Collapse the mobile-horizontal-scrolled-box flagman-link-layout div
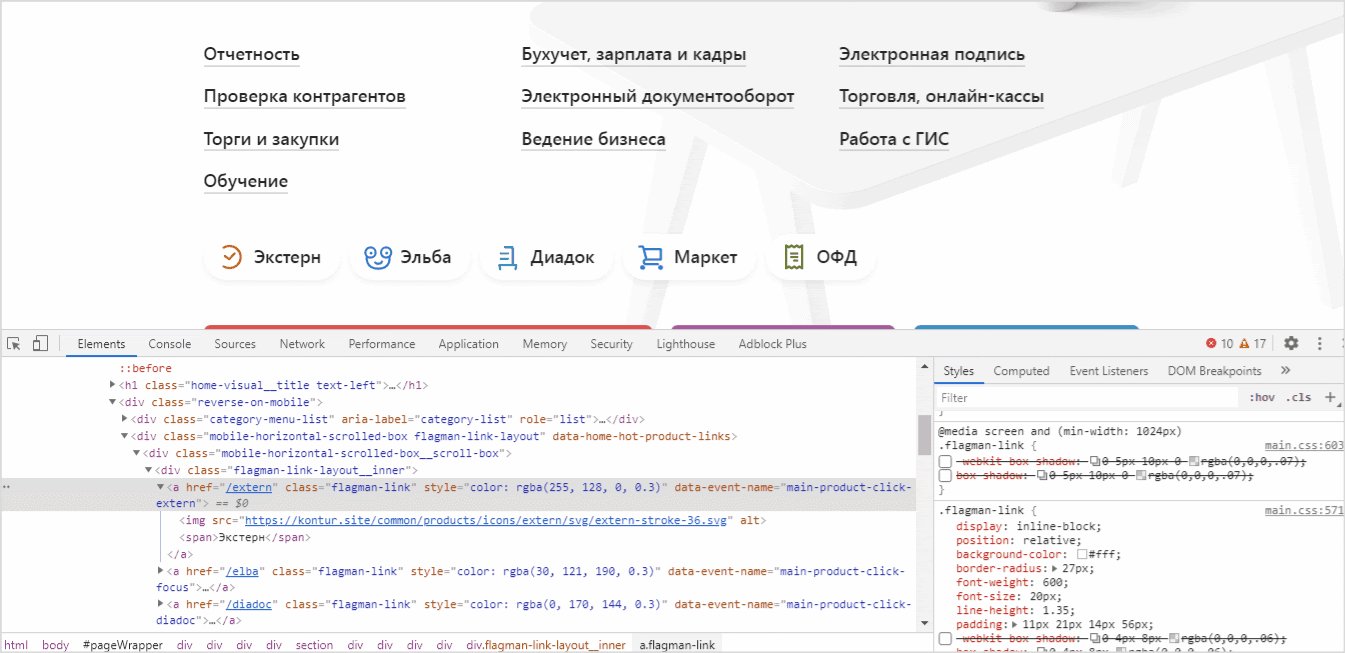 [125, 436]
